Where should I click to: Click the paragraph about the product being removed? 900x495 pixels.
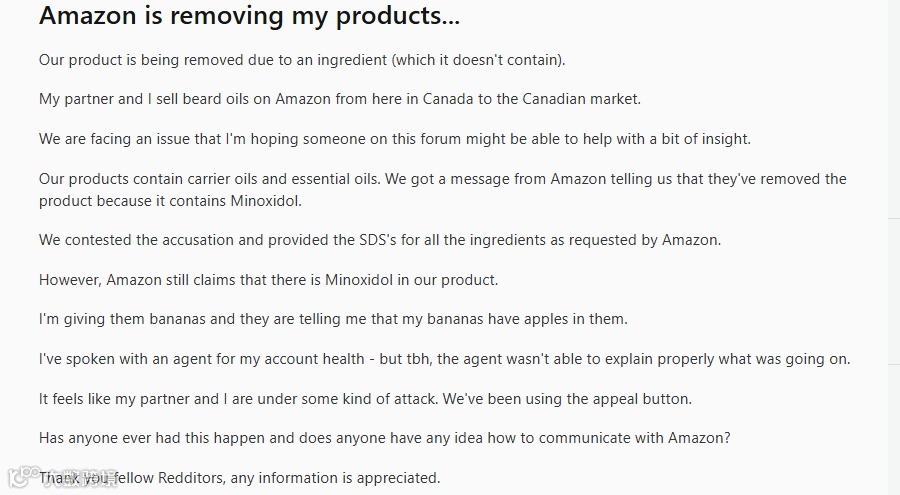point(302,60)
